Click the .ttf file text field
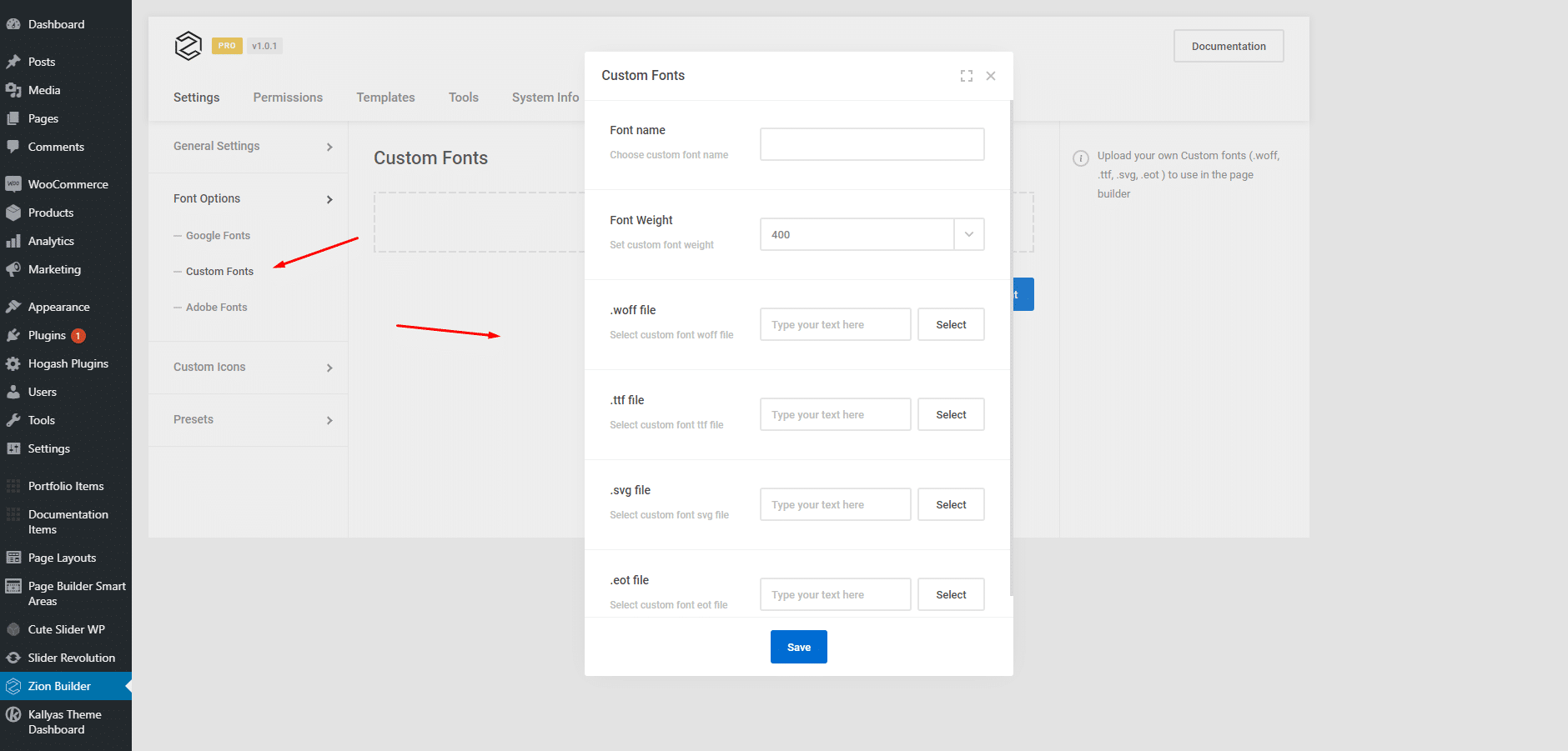The height and width of the screenshot is (751, 1568). pos(835,414)
